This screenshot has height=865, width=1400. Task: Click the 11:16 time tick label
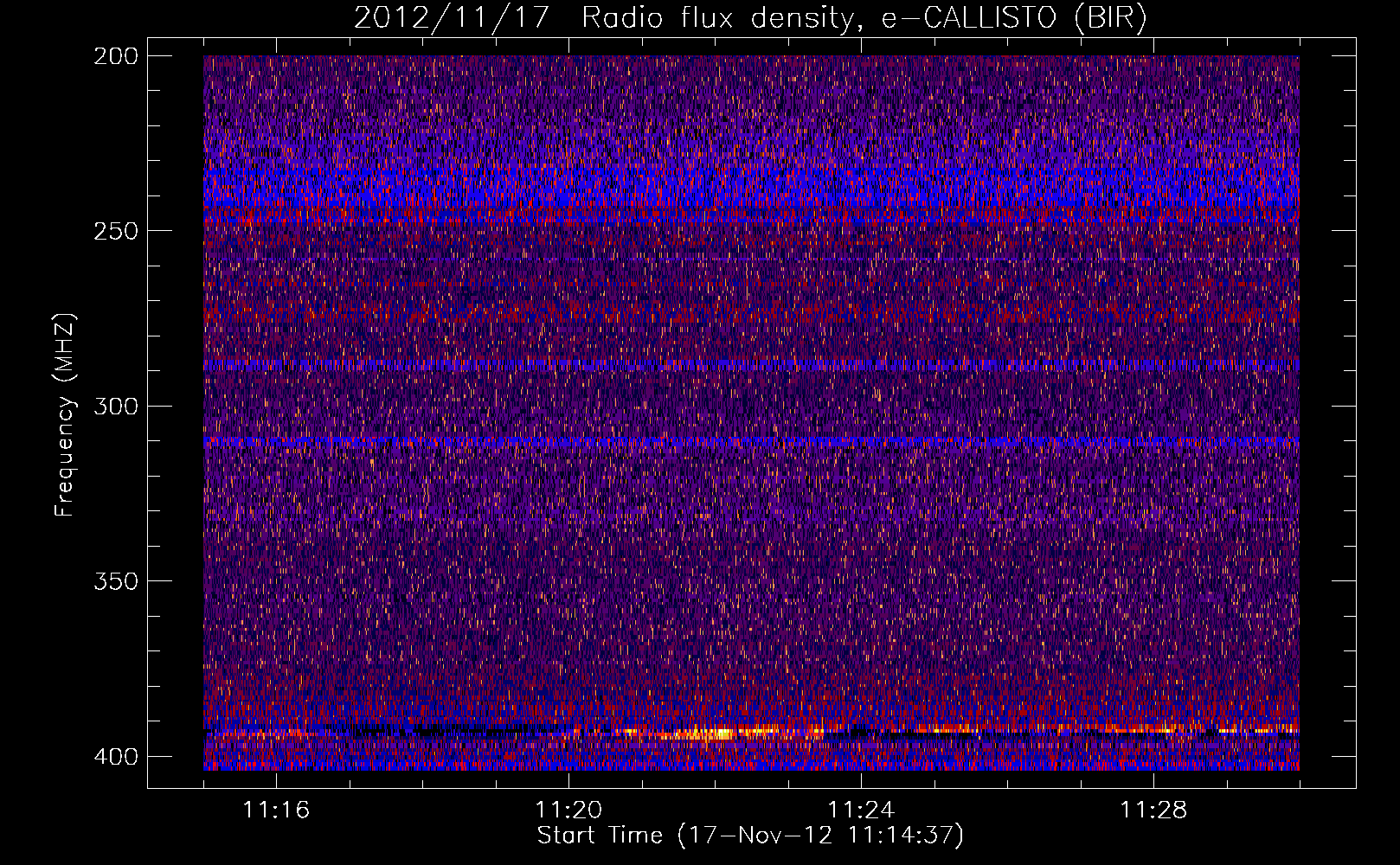pos(276,811)
